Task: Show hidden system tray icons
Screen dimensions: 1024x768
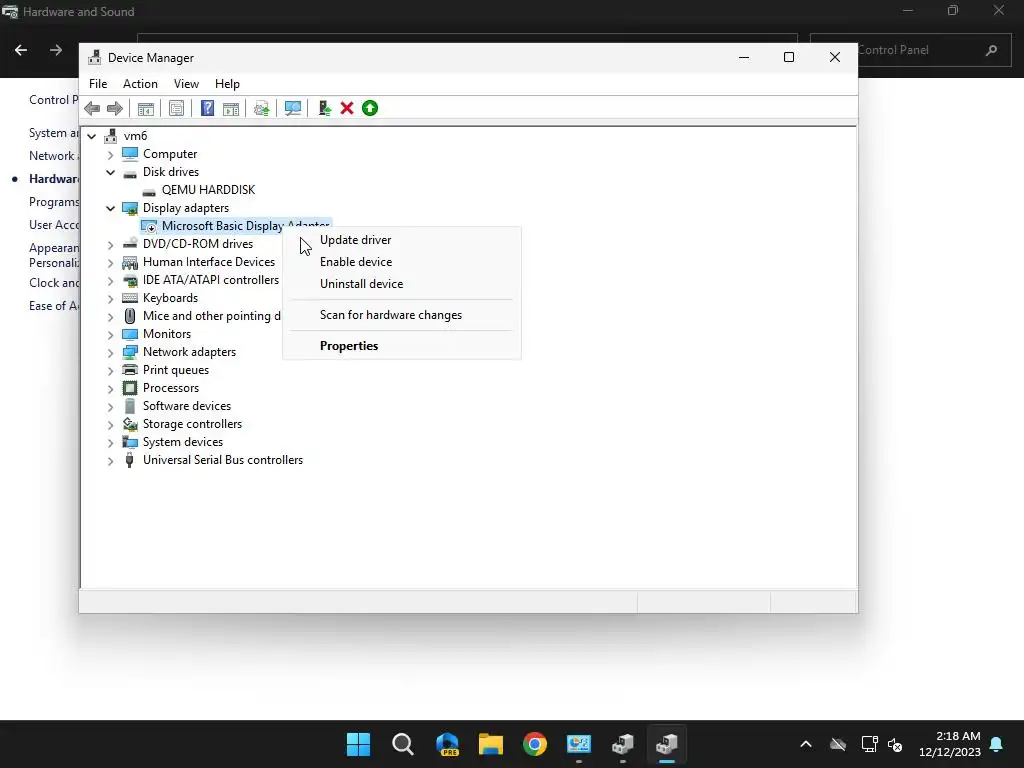Action: (x=806, y=744)
